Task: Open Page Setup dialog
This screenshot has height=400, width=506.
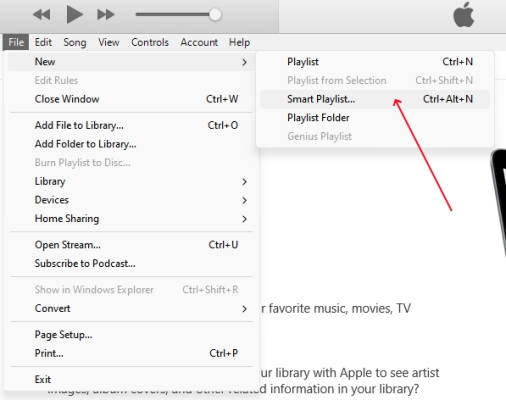Action: [x=131, y=334]
